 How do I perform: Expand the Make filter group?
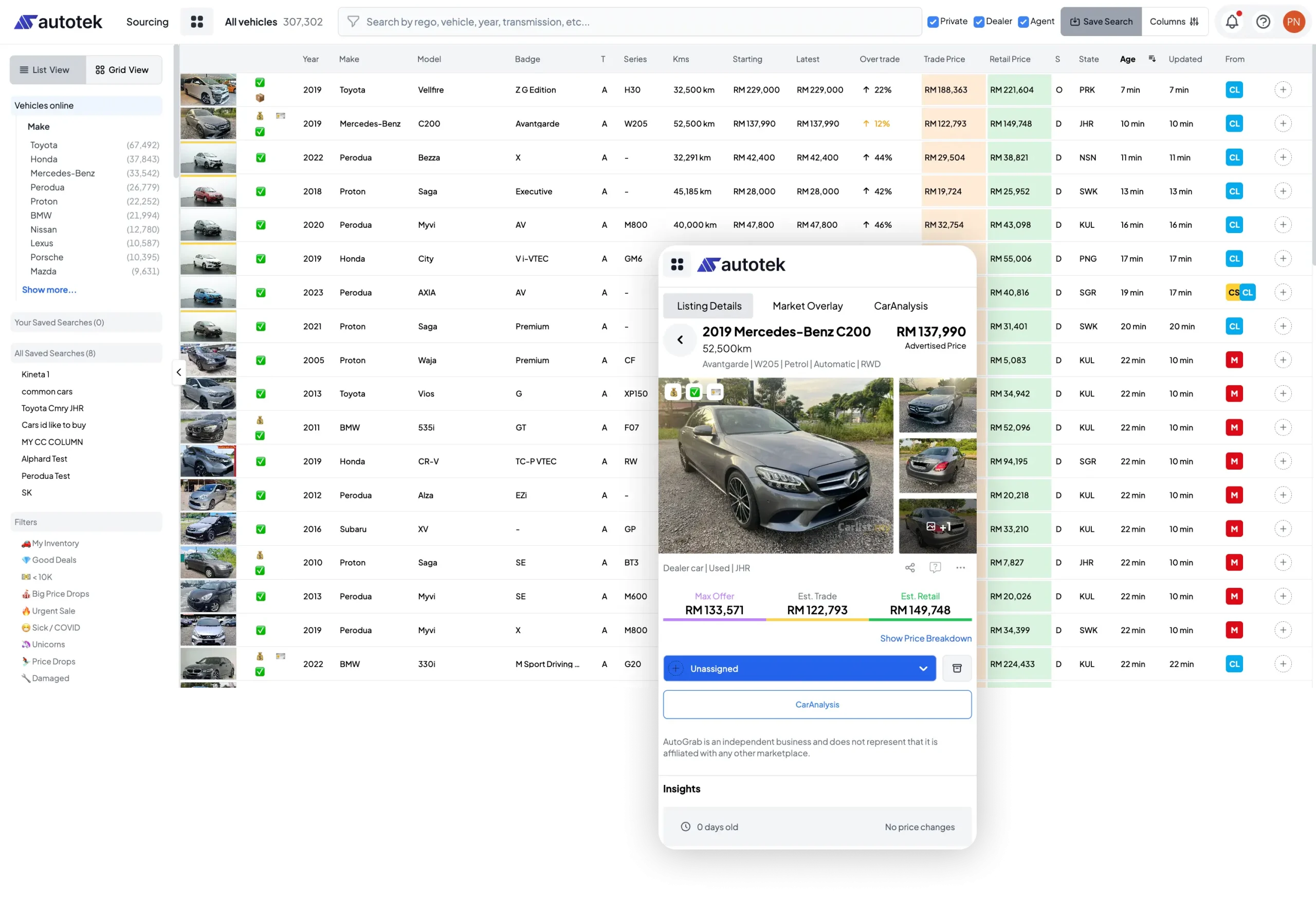pos(39,127)
